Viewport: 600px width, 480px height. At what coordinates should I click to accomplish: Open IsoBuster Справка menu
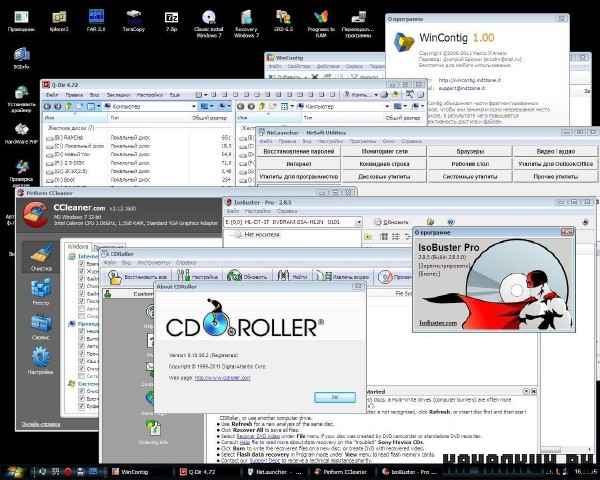(287, 211)
